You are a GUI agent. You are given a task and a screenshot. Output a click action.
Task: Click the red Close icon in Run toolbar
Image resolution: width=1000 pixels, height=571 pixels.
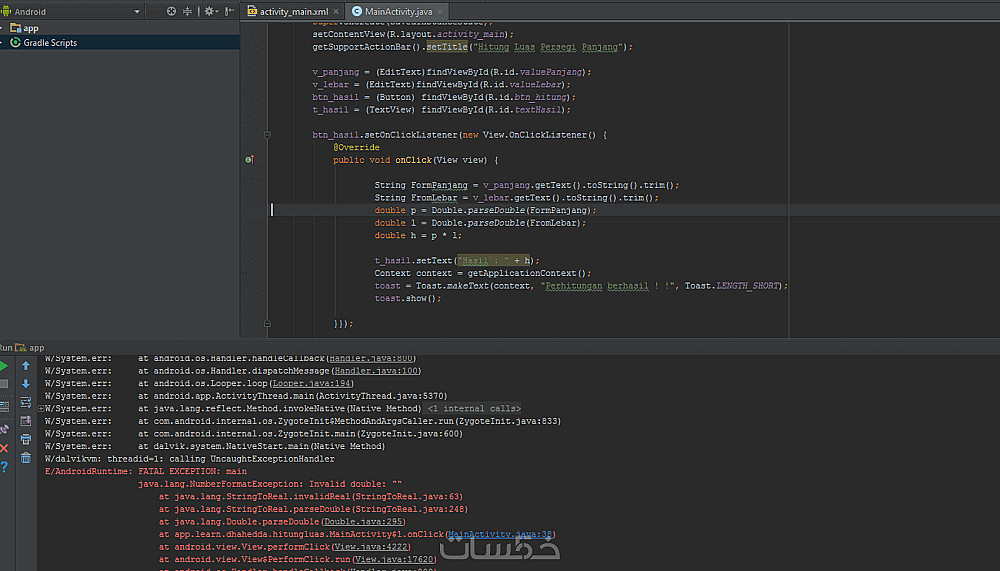tap(5, 448)
